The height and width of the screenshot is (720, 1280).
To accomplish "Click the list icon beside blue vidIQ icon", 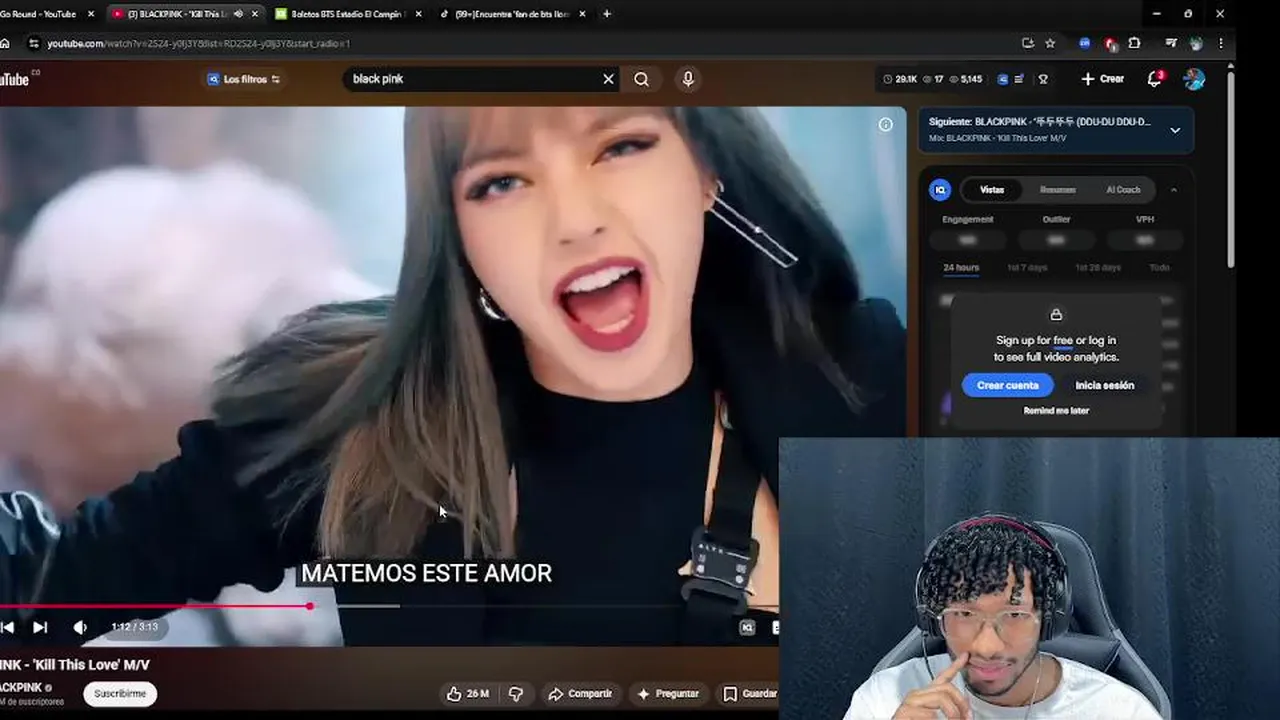I will tap(1019, 79).
